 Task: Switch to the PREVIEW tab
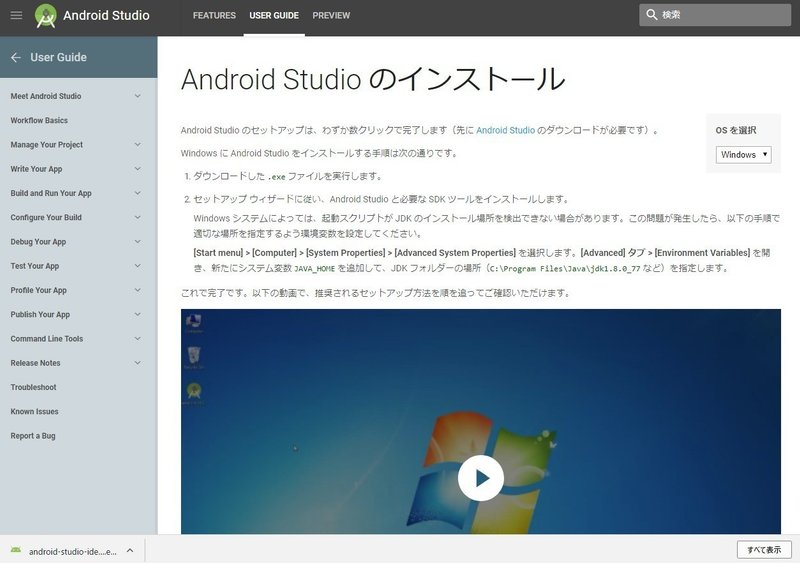(331, 15)
